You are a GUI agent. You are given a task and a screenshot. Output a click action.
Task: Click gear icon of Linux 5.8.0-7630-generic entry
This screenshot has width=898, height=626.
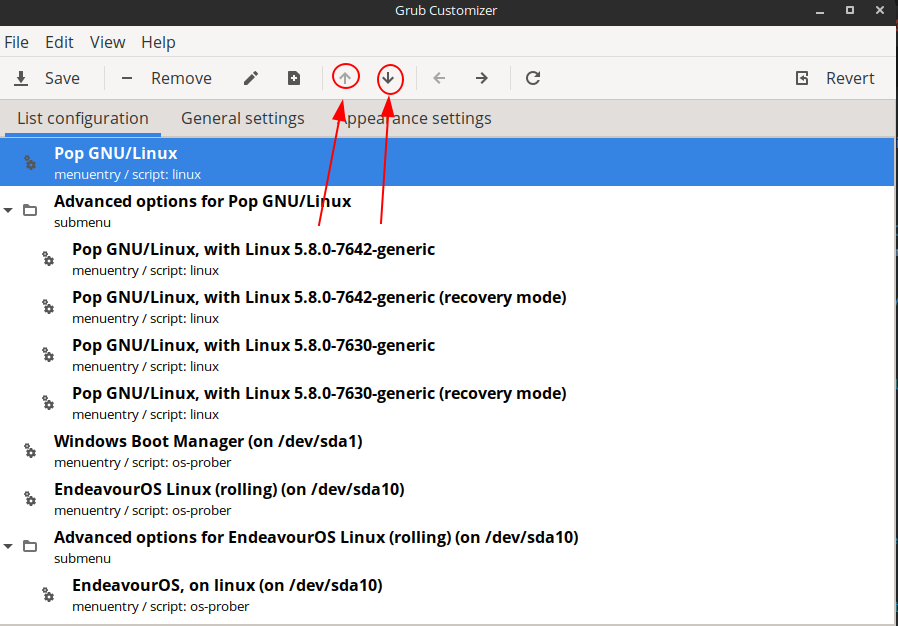click(48, 355)
